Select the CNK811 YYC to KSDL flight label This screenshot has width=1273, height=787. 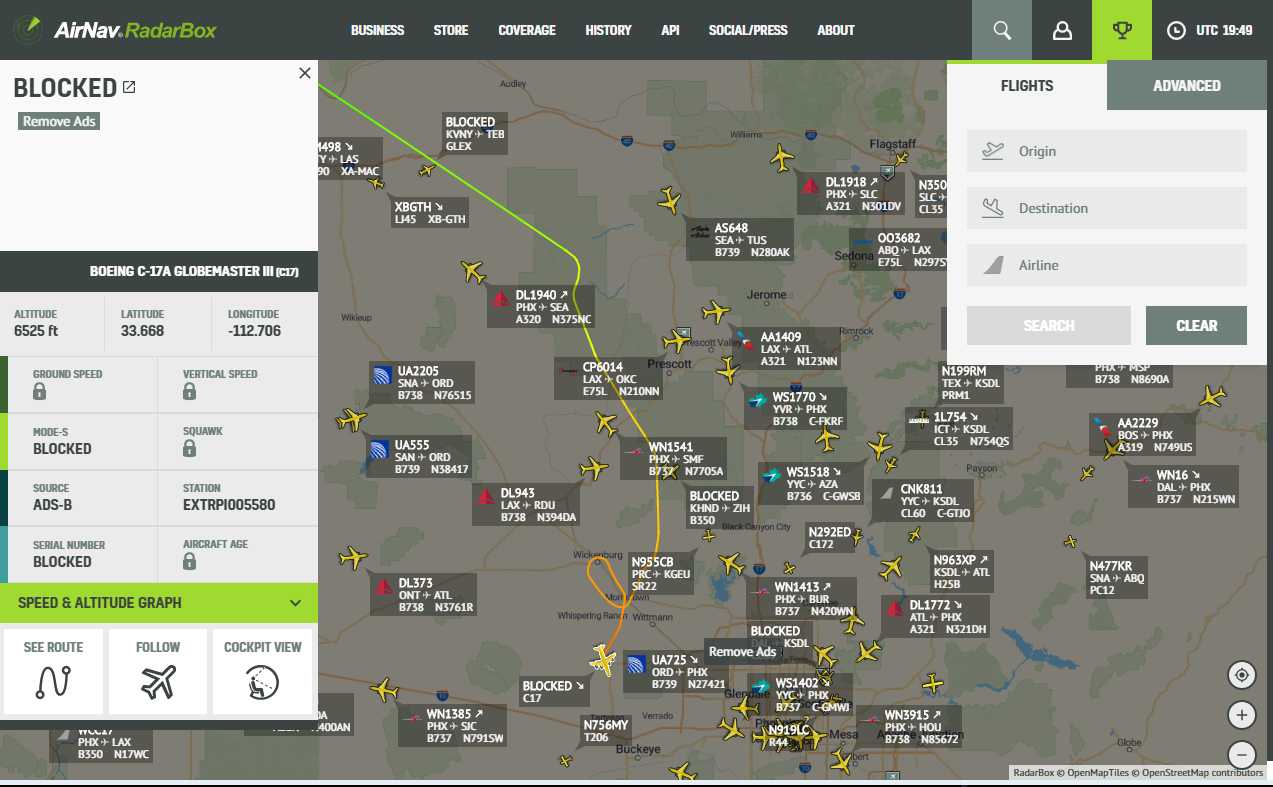pyautogui.click(x=924, y=501)
